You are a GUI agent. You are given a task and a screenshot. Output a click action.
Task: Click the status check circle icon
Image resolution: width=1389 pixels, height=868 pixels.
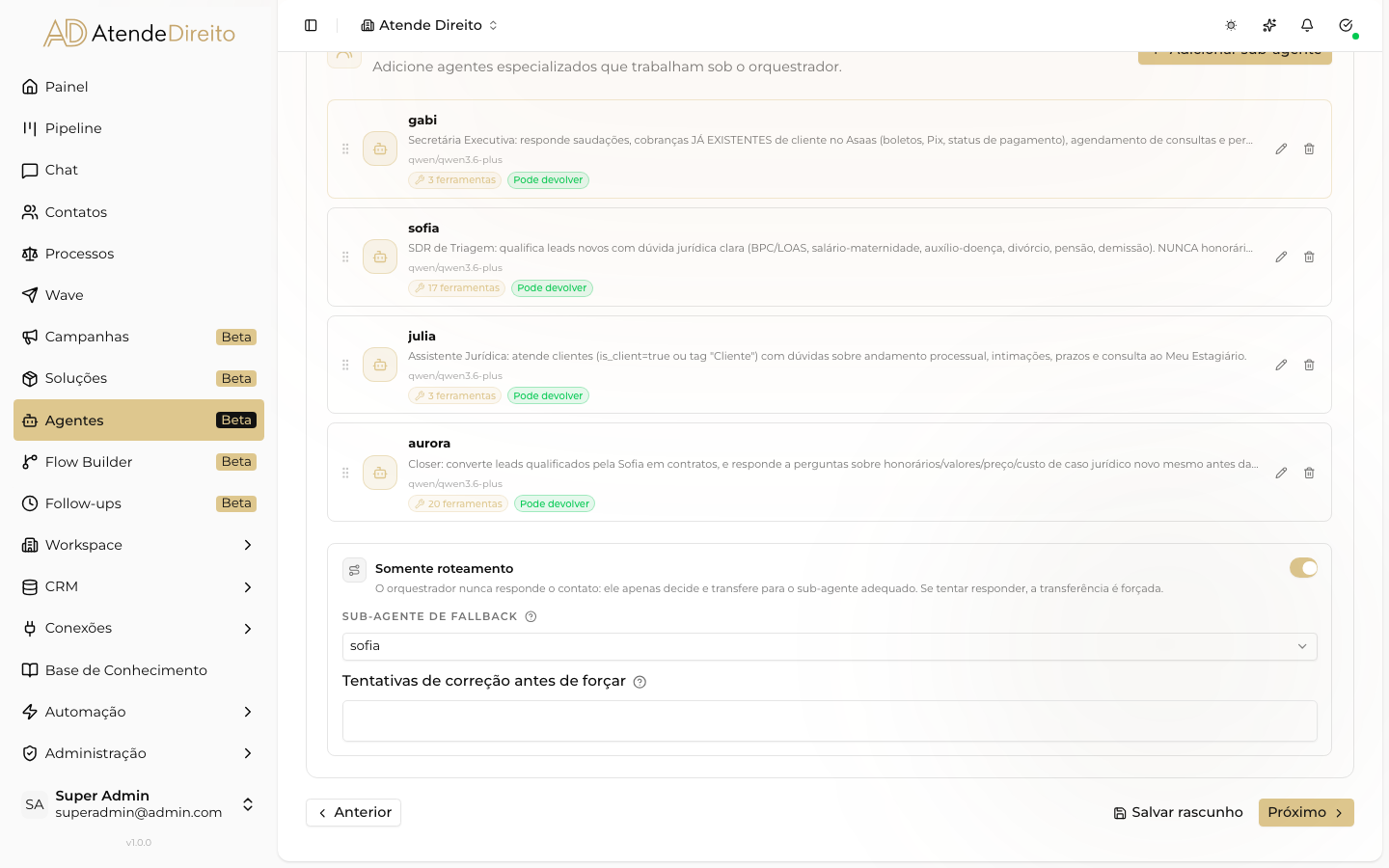1346,25
